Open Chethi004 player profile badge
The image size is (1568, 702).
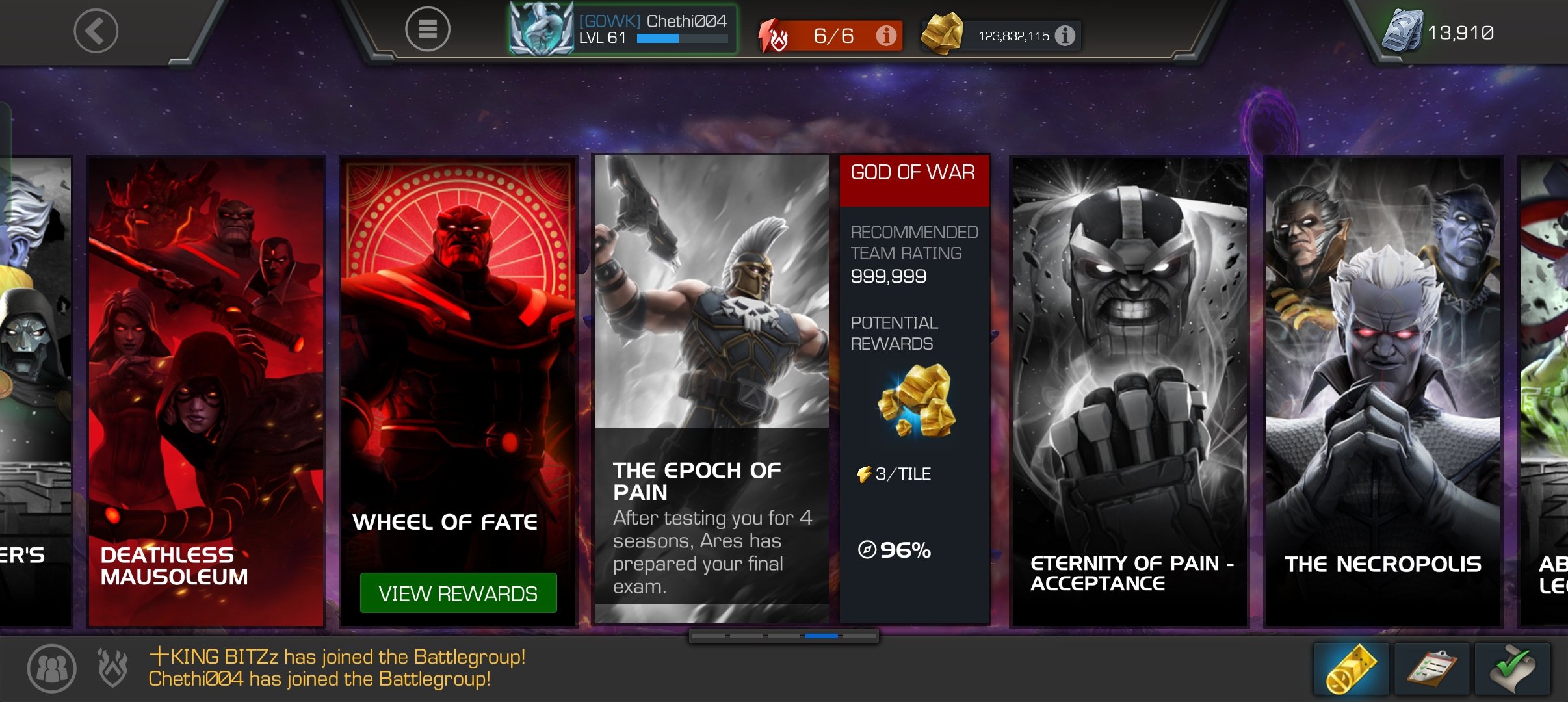[623, 29]
